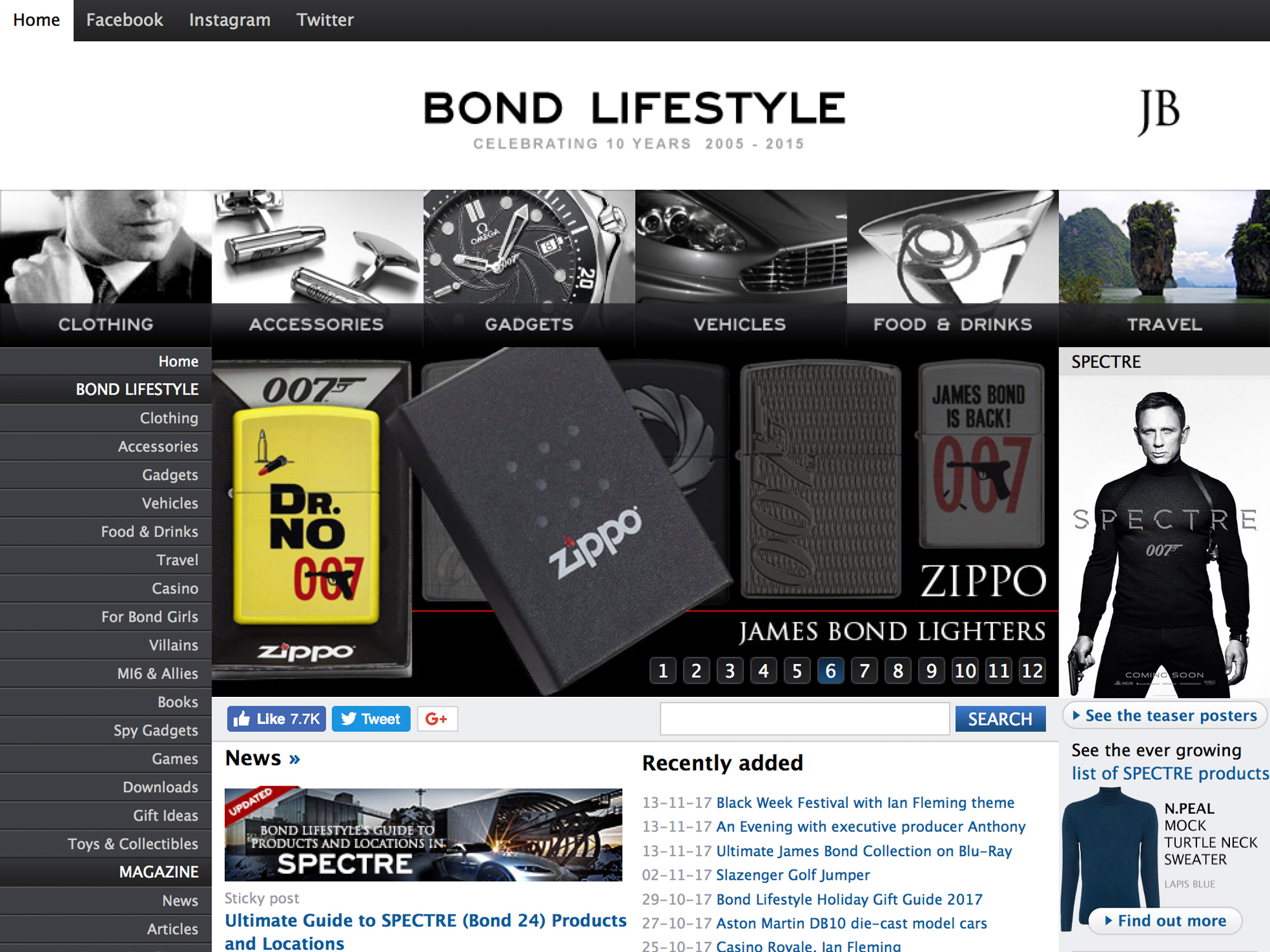Open the Accessories cufflinks tile
Viewport: 1270px width, 952px height.
coord(317,268)
